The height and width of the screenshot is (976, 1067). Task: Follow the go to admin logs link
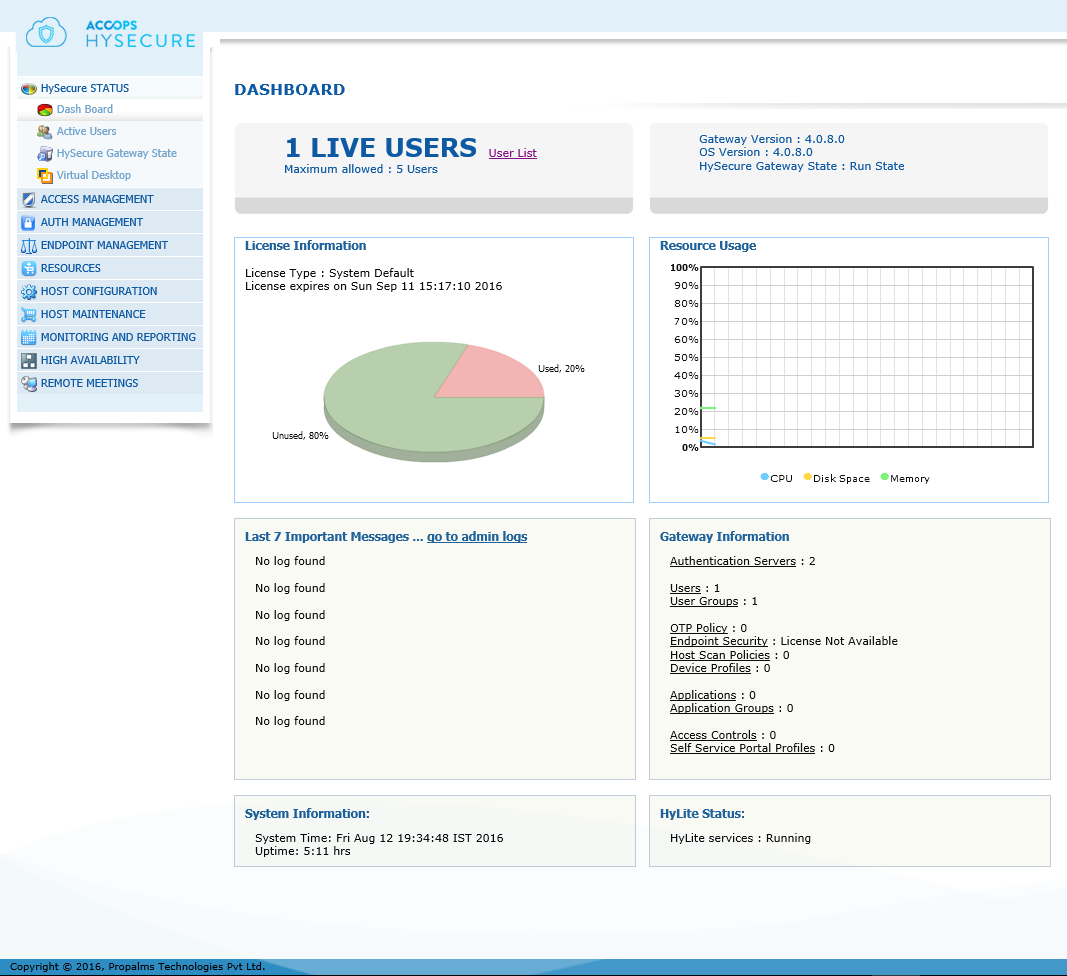coord(477,537)
